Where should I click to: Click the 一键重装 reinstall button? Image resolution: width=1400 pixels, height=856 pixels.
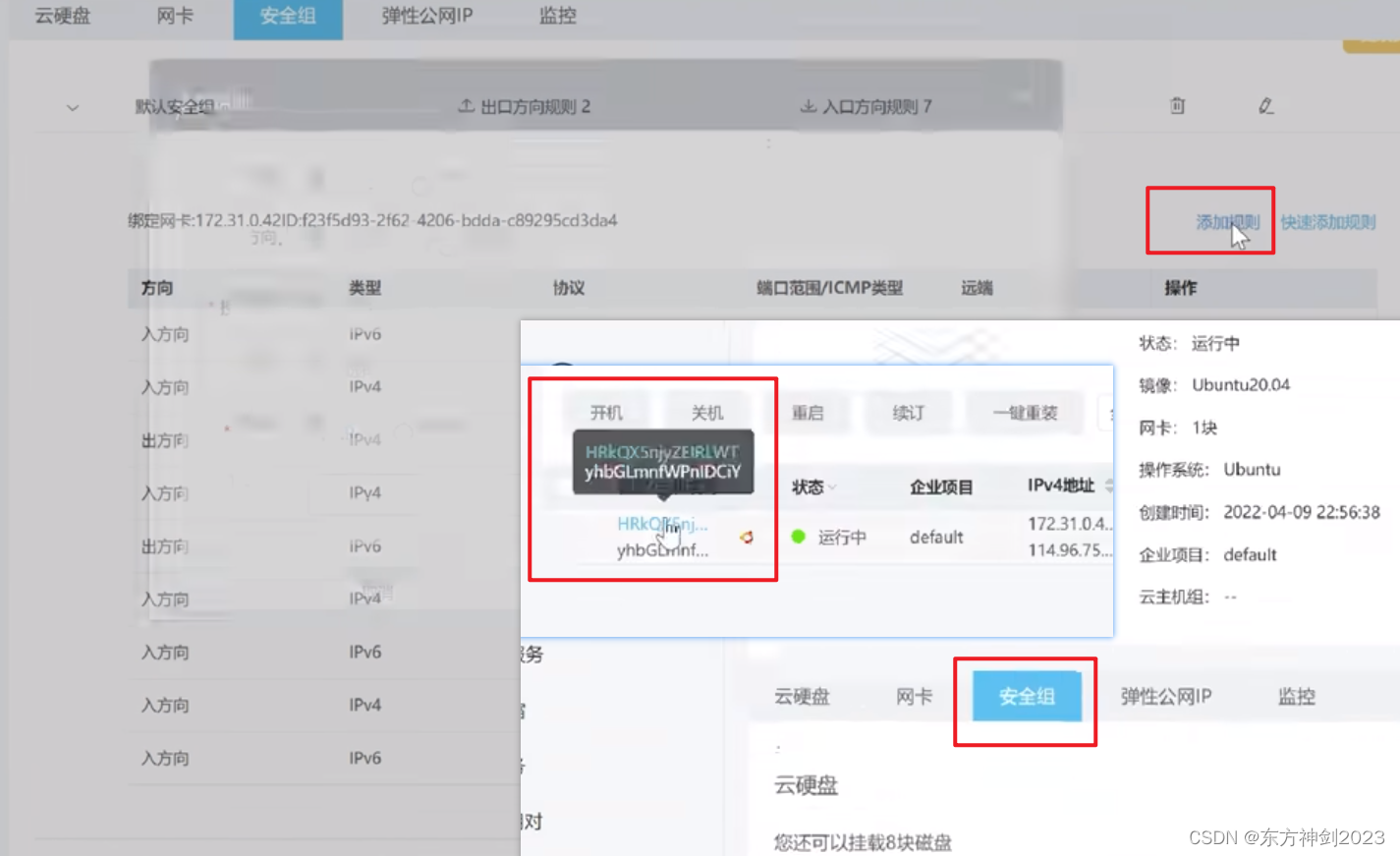pyautogui.click(x=1025, y=413)
